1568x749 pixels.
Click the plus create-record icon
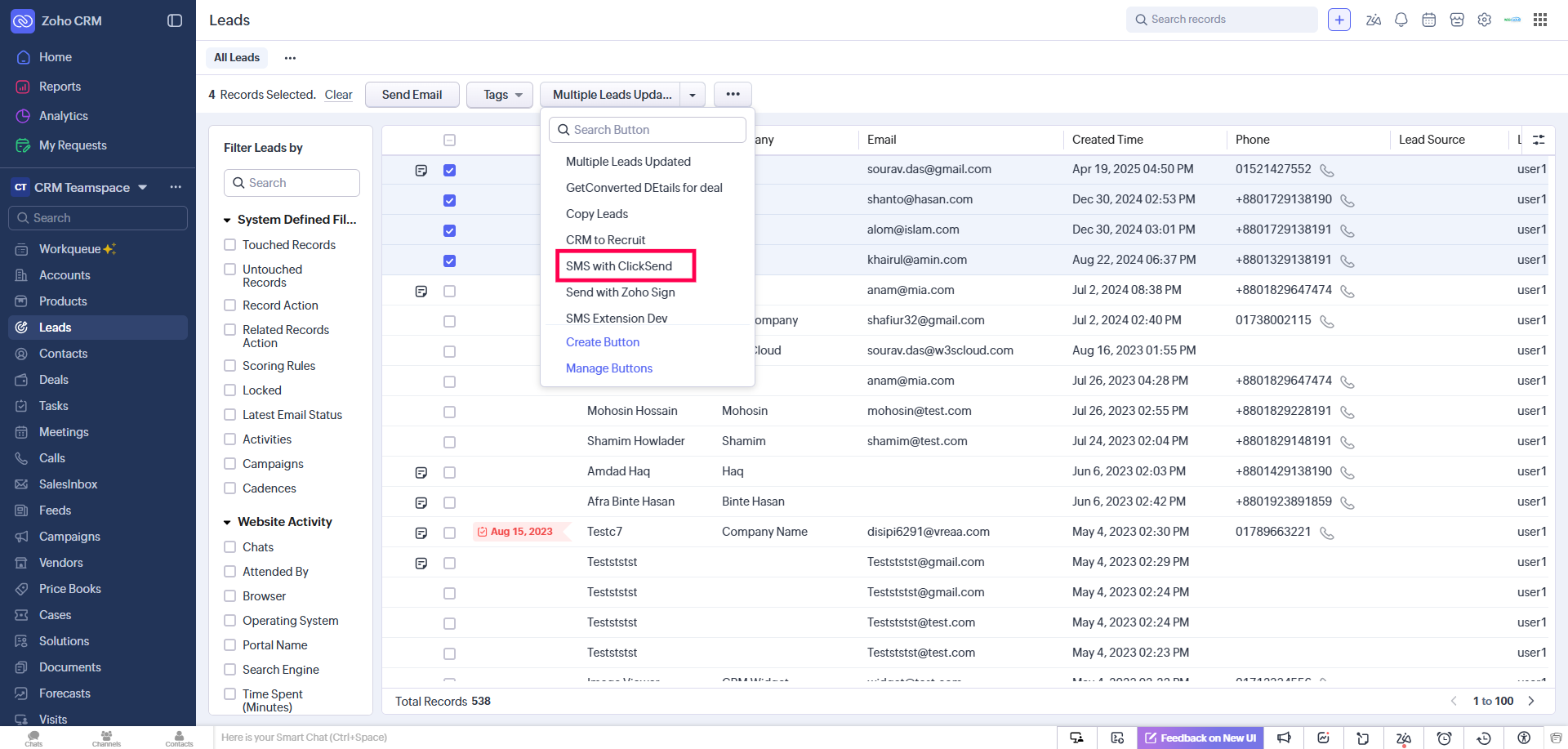1339,20
